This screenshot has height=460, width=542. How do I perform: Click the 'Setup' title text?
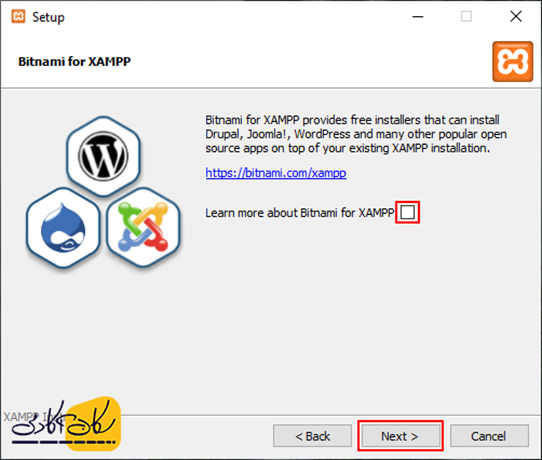point(48,17)
